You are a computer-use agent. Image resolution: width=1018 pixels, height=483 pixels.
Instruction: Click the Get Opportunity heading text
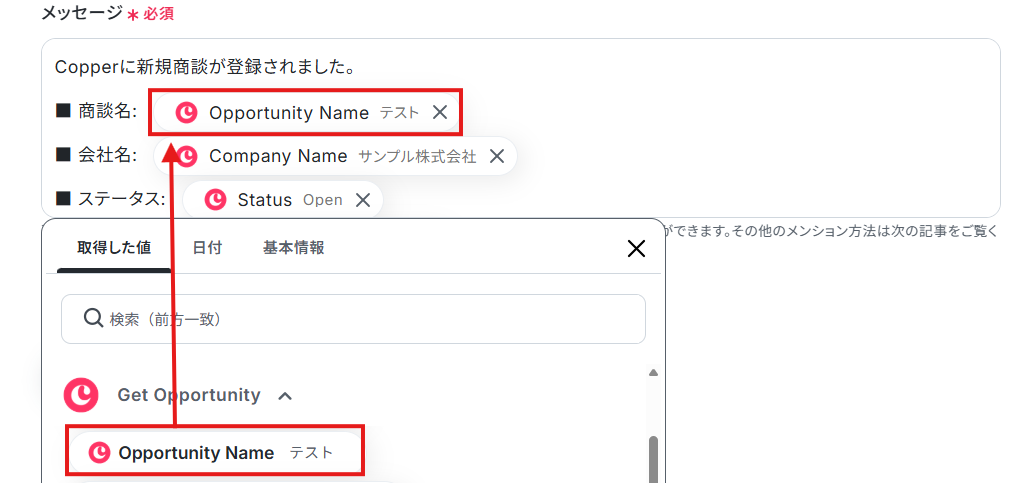(x=189, y=395)
